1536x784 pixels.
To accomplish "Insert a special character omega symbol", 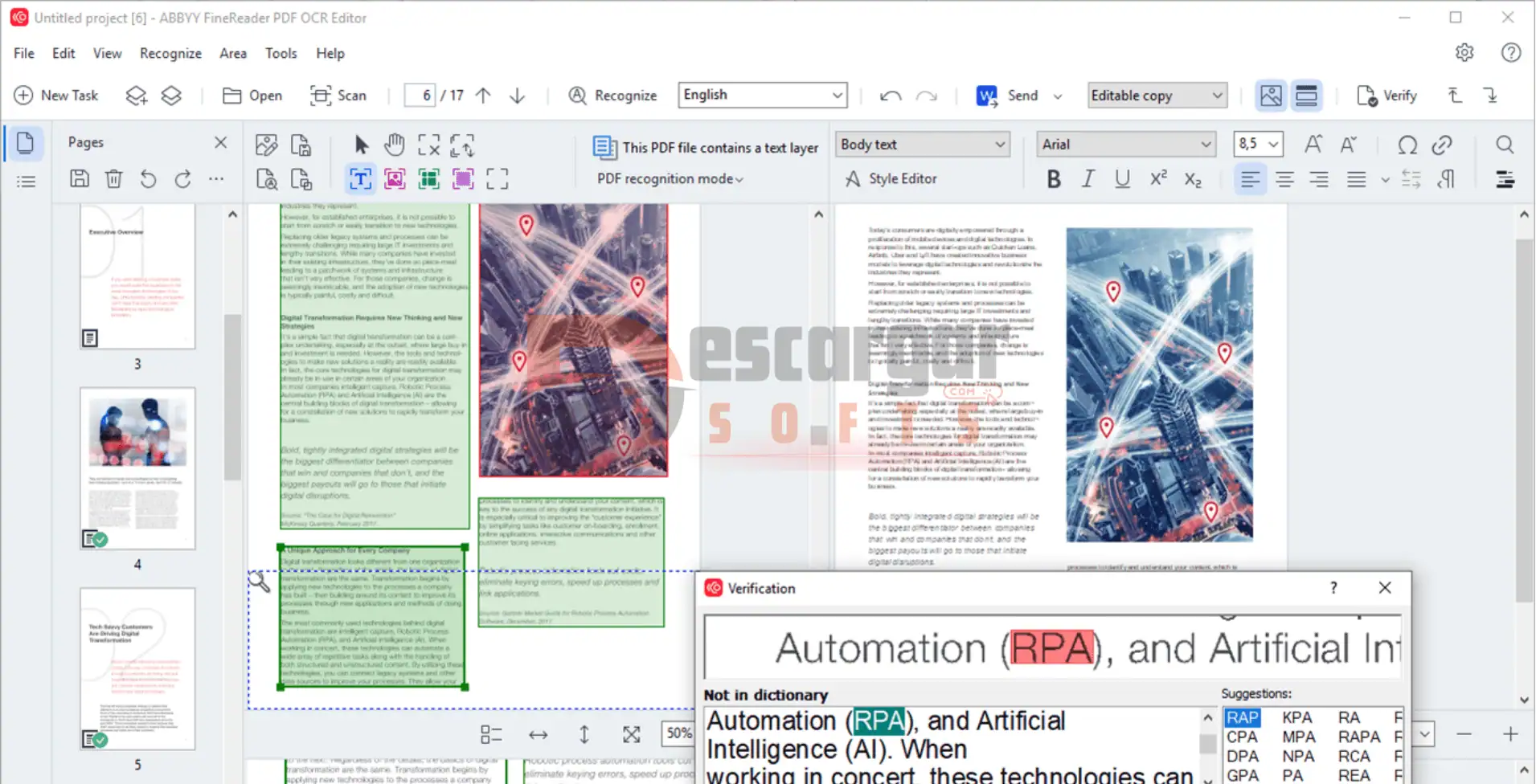I will 1407,145.
